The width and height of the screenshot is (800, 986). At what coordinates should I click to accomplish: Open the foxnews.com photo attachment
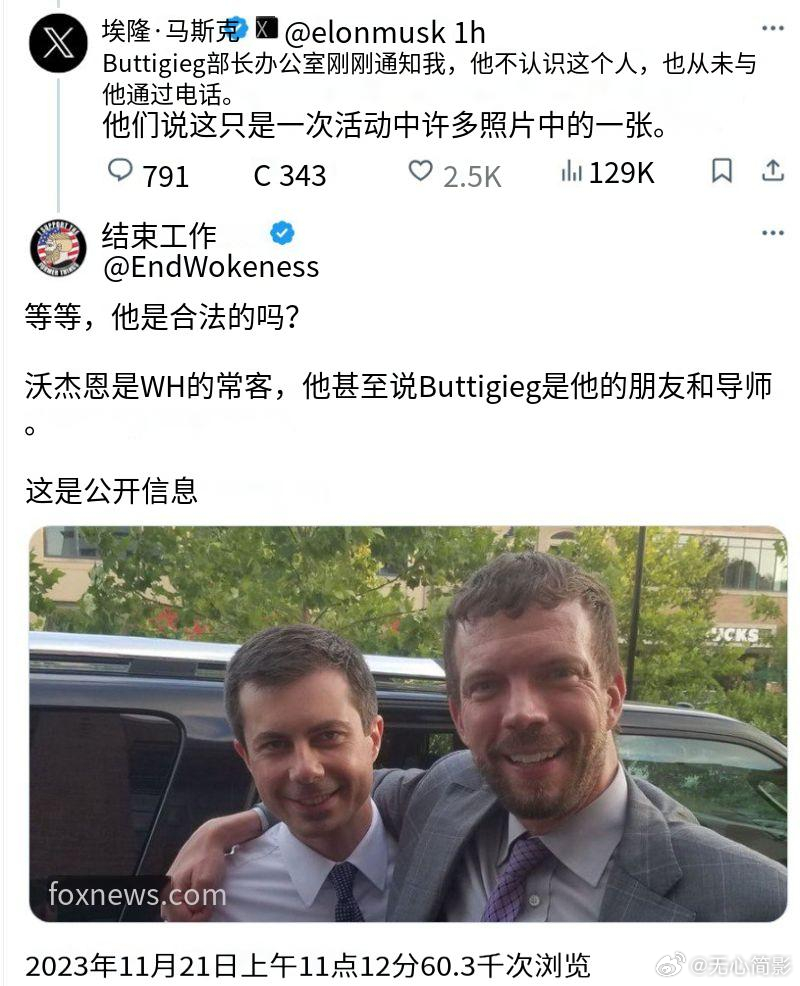pyautogui.click(x=408, y=724)
